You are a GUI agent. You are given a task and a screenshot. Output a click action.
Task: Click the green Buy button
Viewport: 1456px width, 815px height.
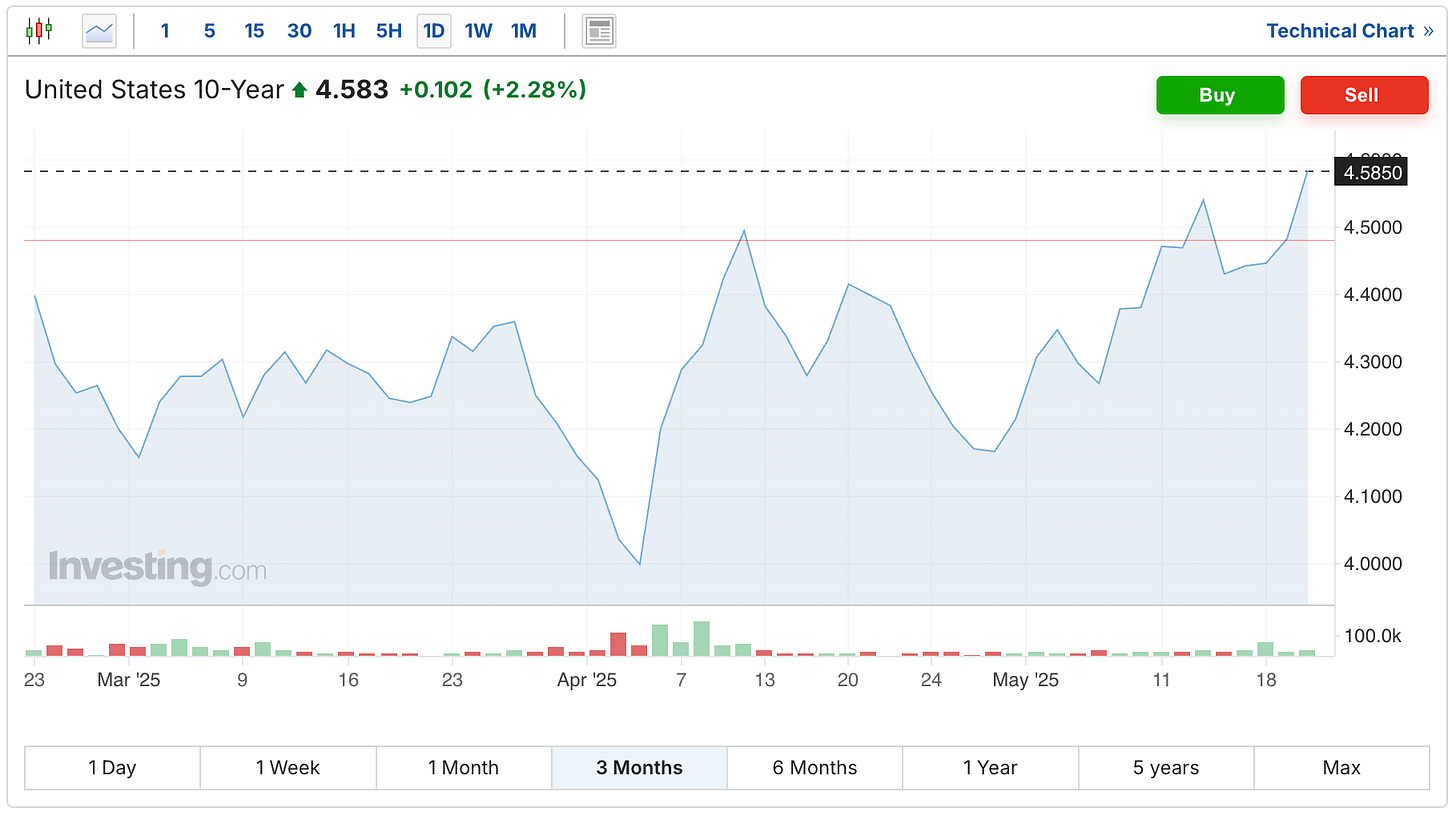1220,95
